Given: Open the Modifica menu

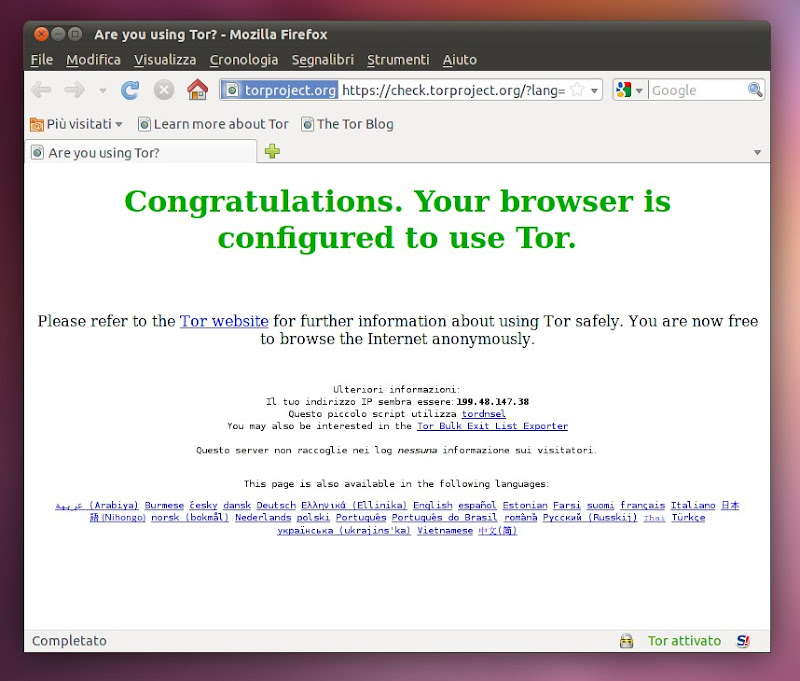Looking at the screenshot, I should (x=93, y=60).
